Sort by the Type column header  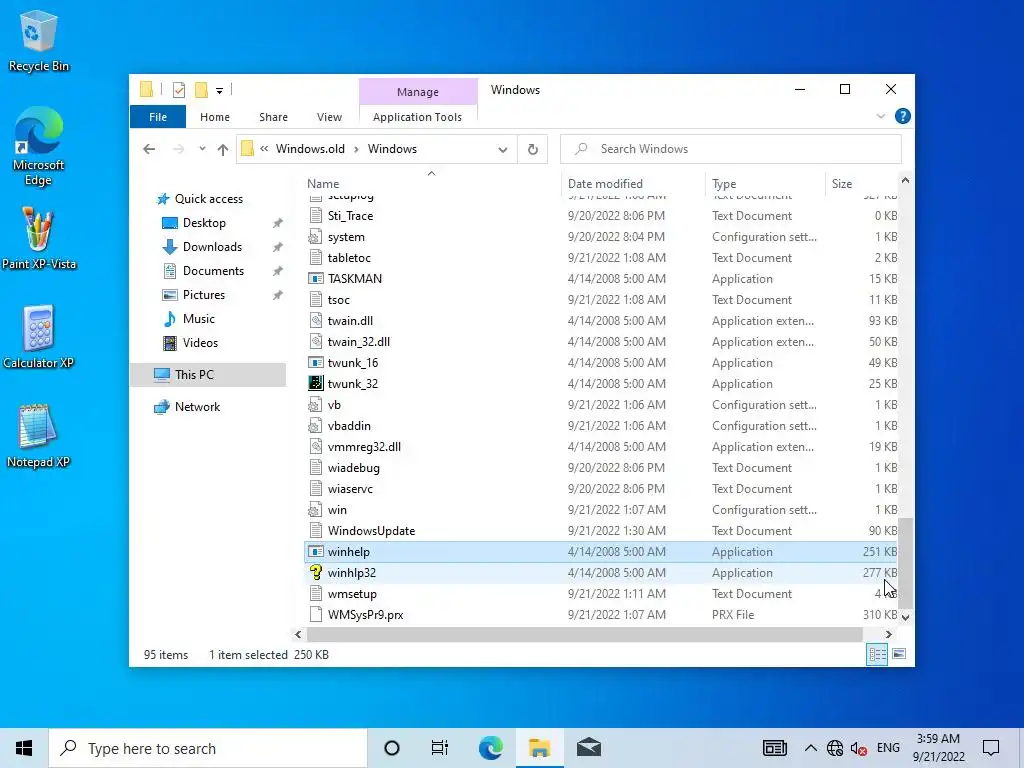click(764, 184)
